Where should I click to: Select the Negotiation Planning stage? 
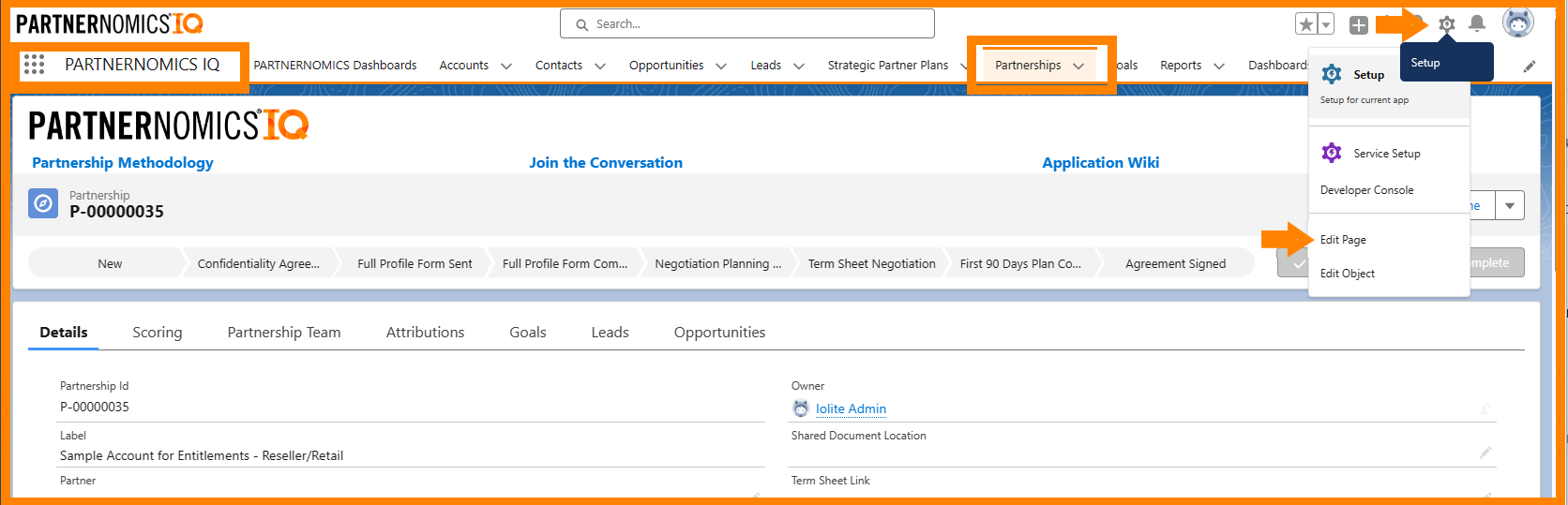click(718, 263)
